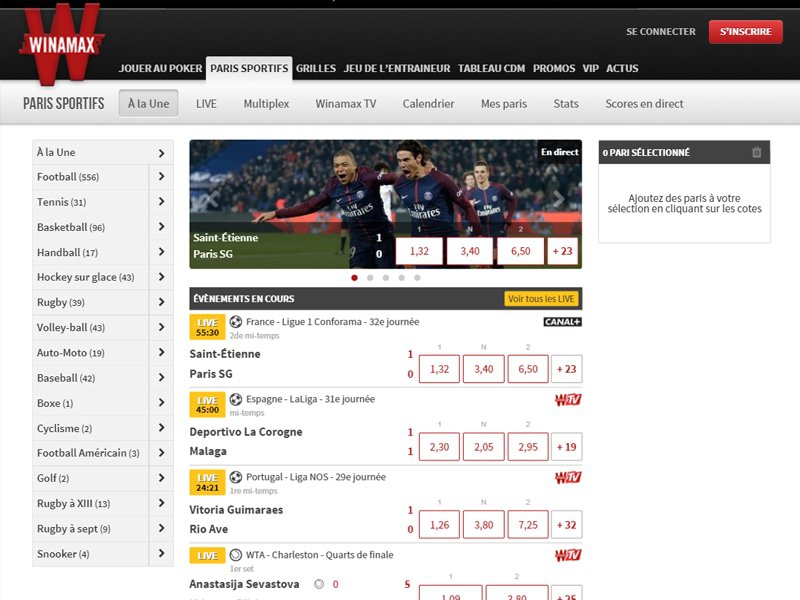Image resolution: width=800 pixels, height=600 pixels.
Task: Click the Winamax logo
Action: [x=59, y=42]
